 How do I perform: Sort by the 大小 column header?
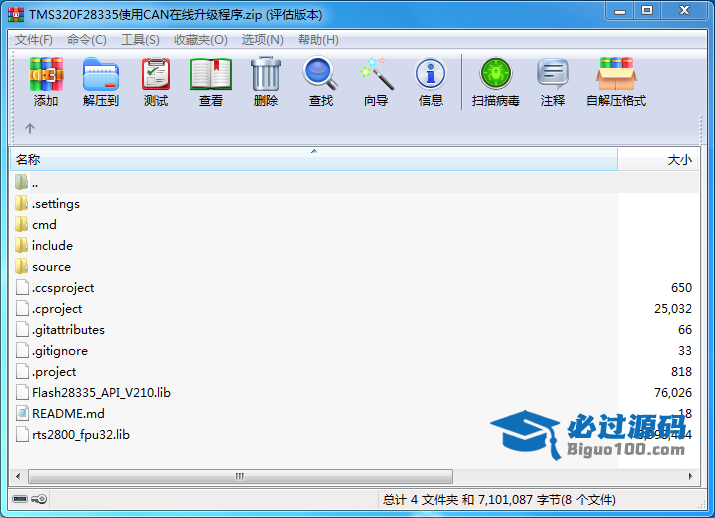pos(658,160)
